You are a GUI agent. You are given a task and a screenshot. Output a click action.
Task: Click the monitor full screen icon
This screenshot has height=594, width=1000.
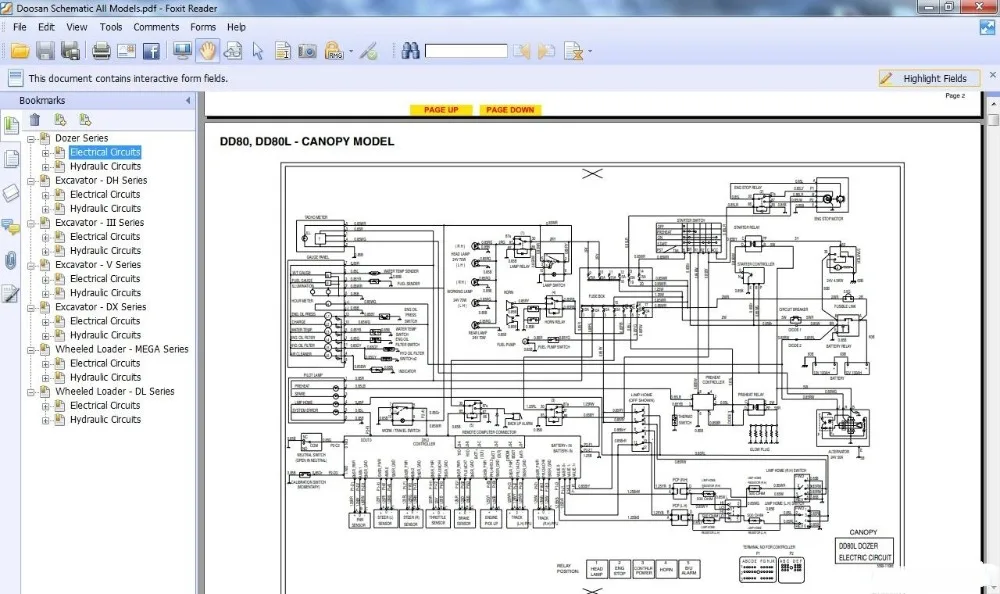(182, 51)
